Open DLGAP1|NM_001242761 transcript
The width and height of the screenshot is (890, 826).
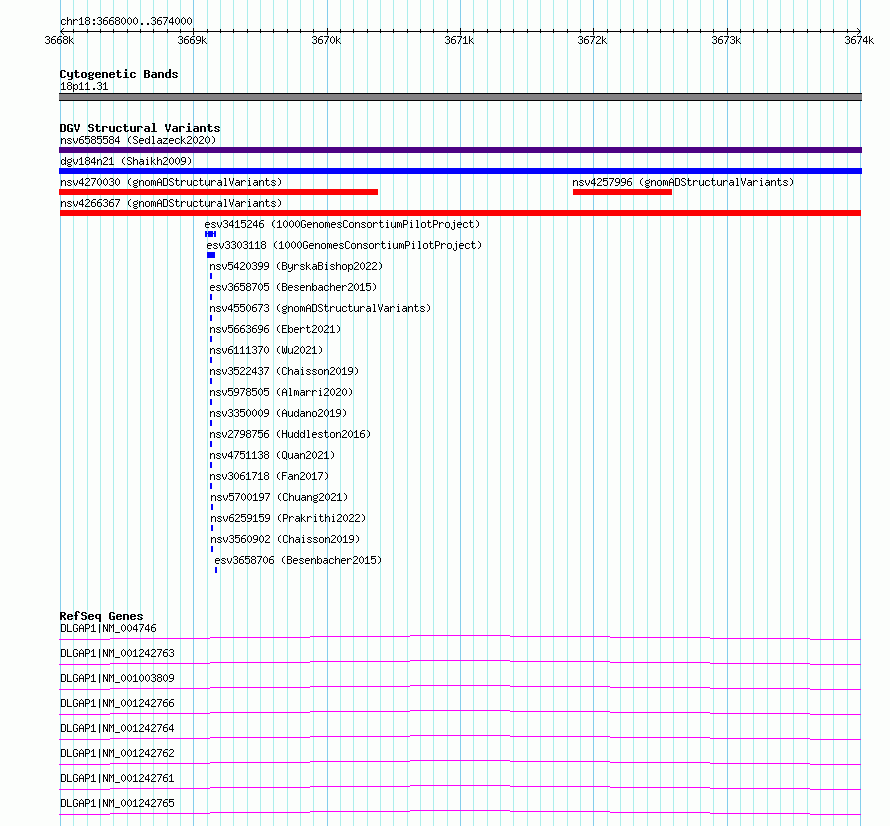[x=117, y=778]
